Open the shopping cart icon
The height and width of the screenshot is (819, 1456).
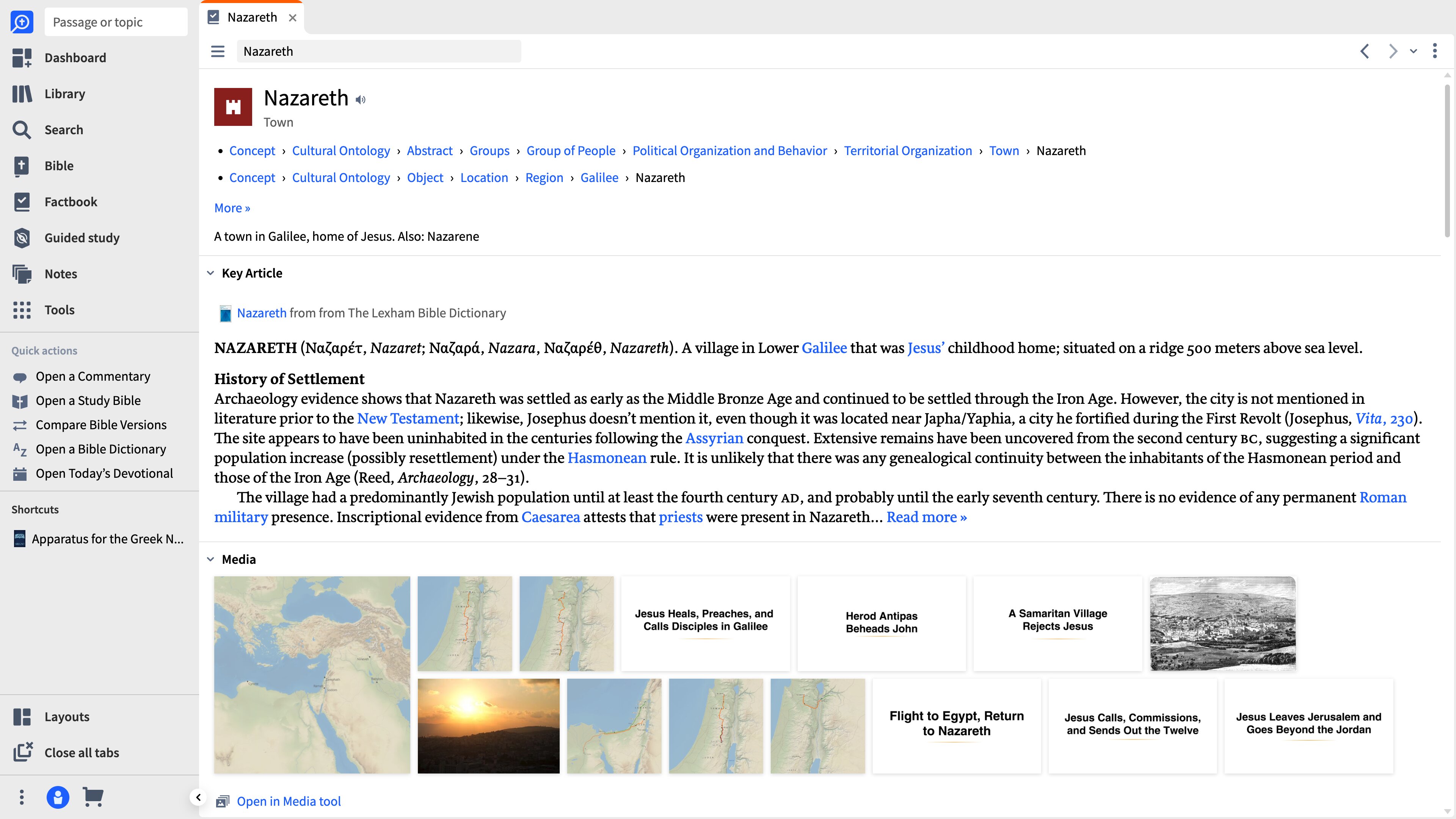tap(93, 797)
